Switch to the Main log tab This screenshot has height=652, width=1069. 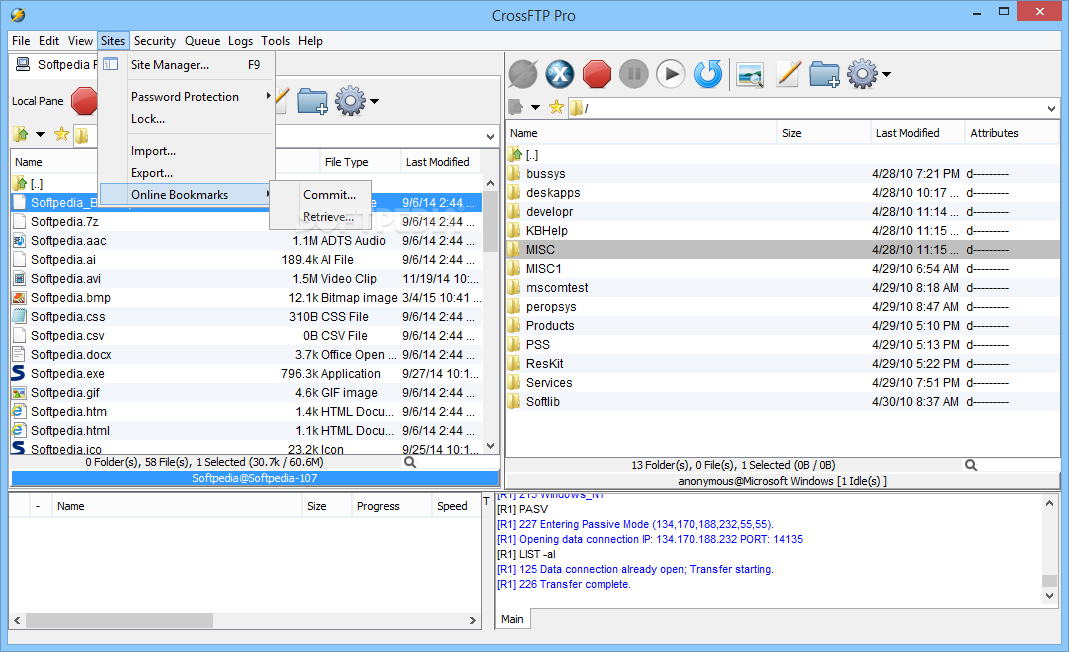click(512, 619)
